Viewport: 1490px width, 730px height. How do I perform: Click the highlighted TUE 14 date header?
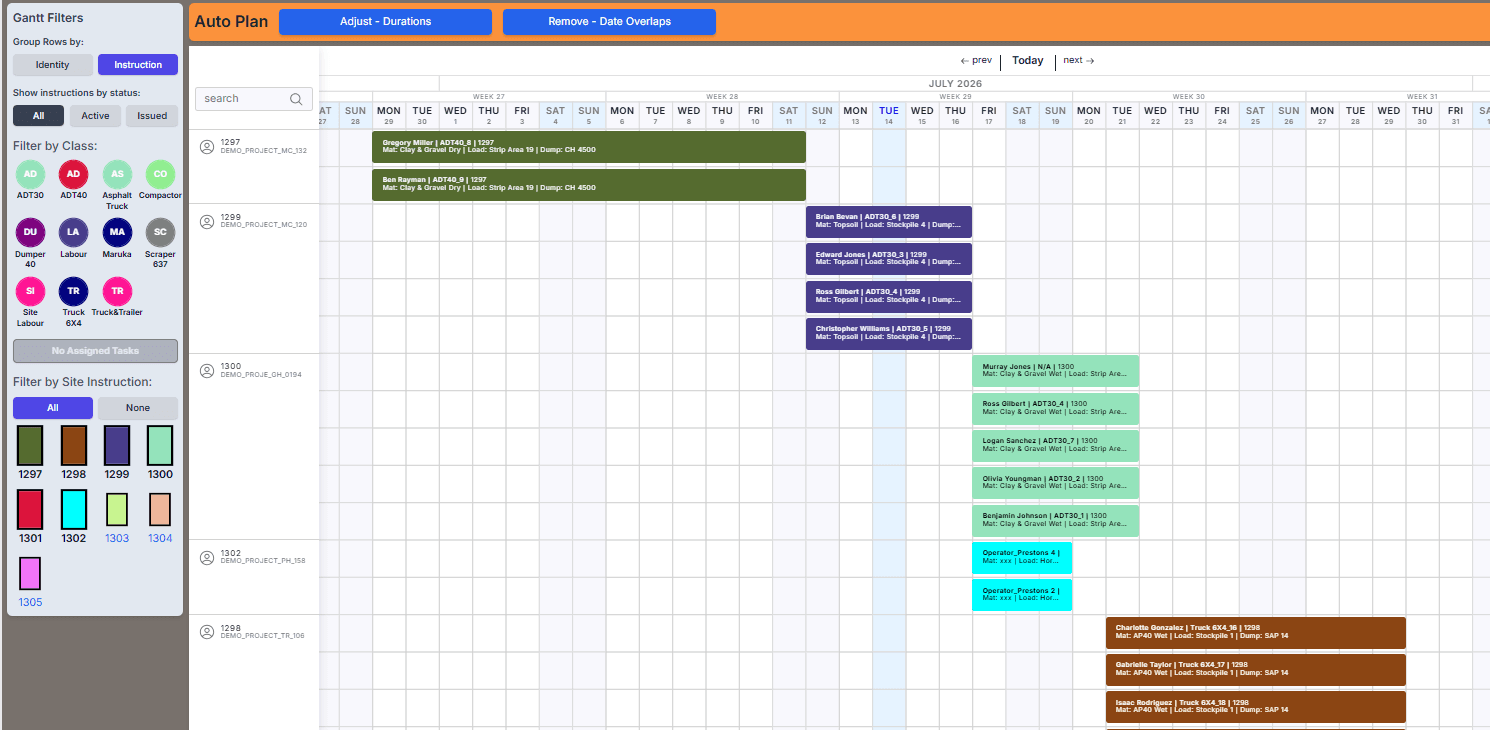tap(889, 115)
